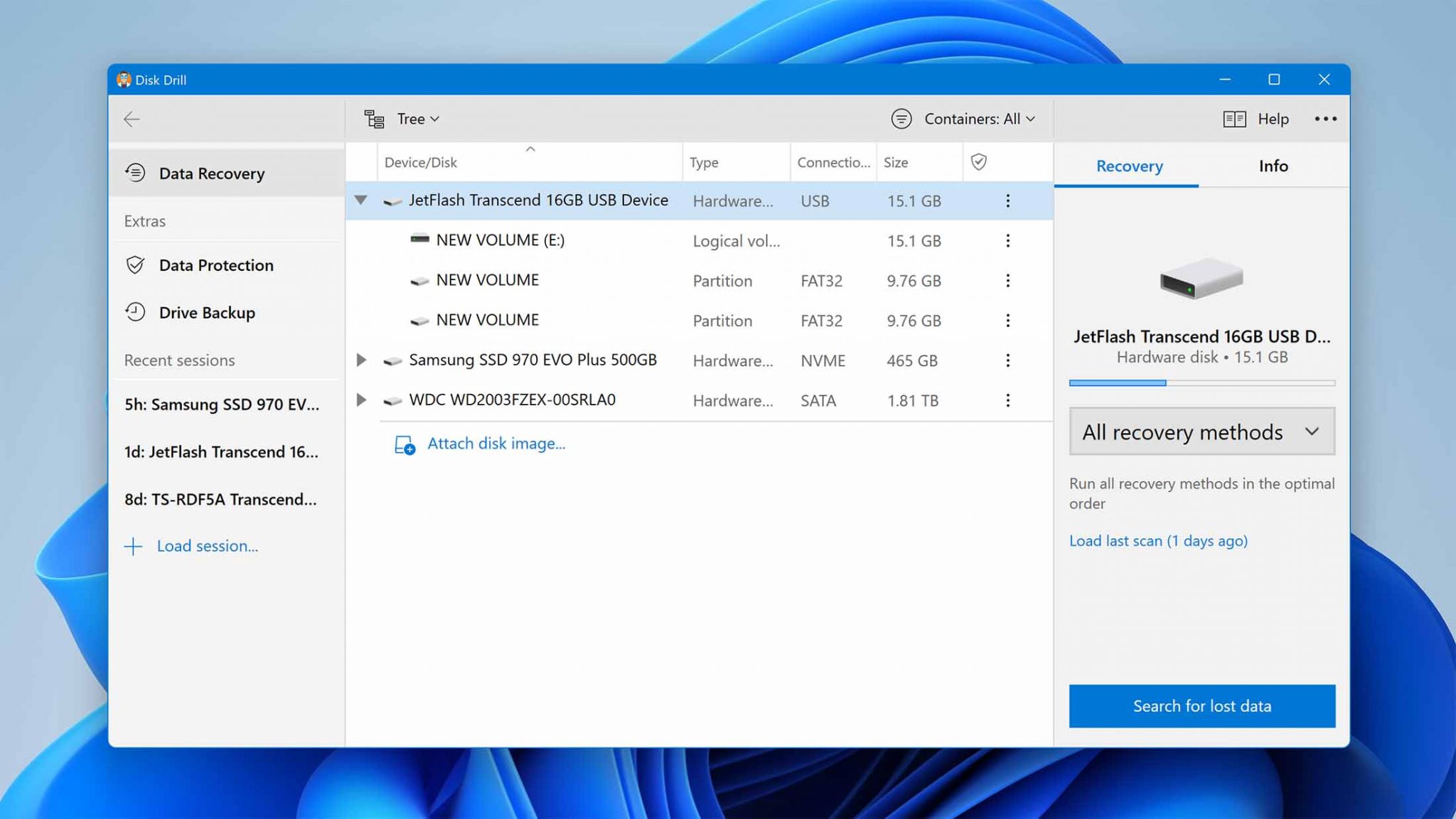This screenshot has height=819, width=1456.
Task: Click the JetFlash Transcend drive icon in list
Action: click(x=392, y=202)
